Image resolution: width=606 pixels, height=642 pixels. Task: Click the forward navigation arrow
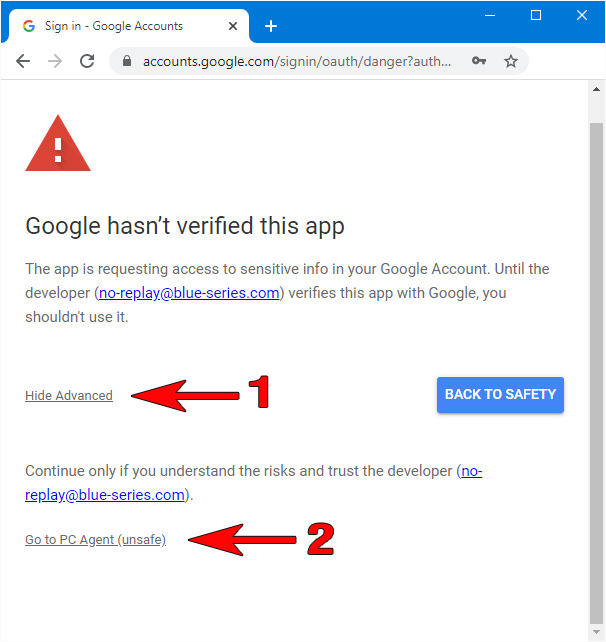55,61
